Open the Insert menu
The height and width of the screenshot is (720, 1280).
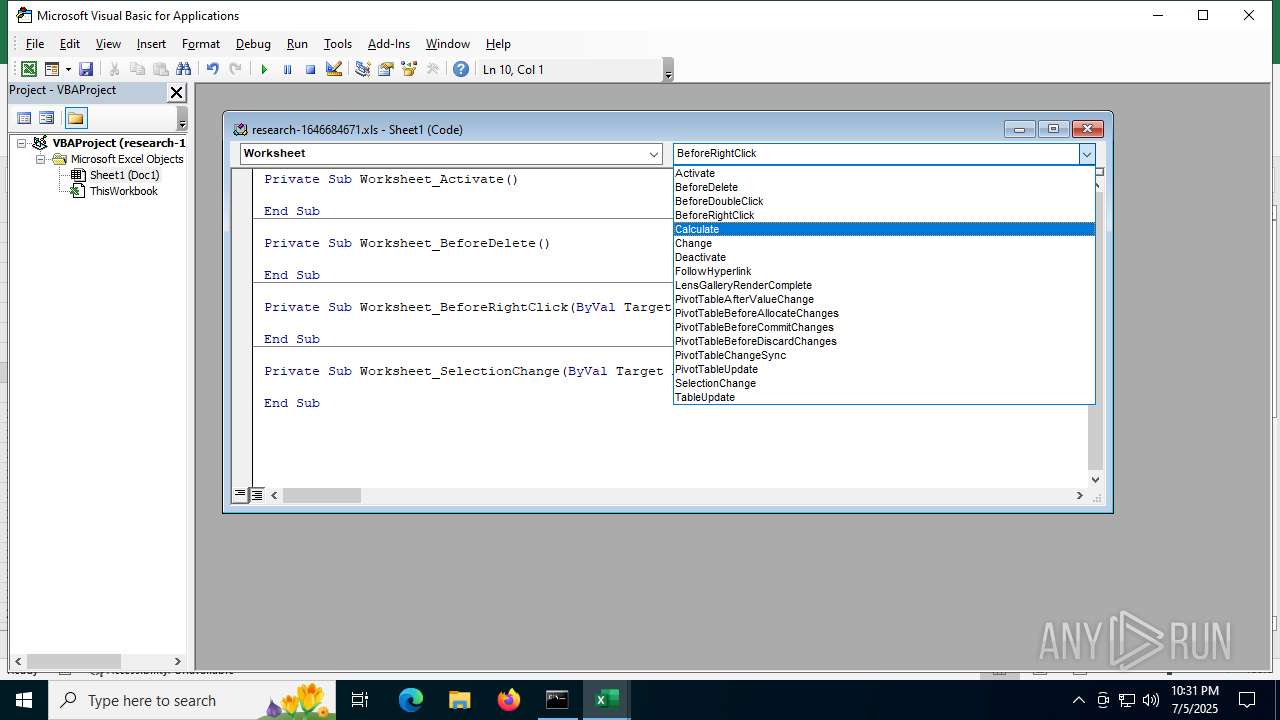point(151,44)
